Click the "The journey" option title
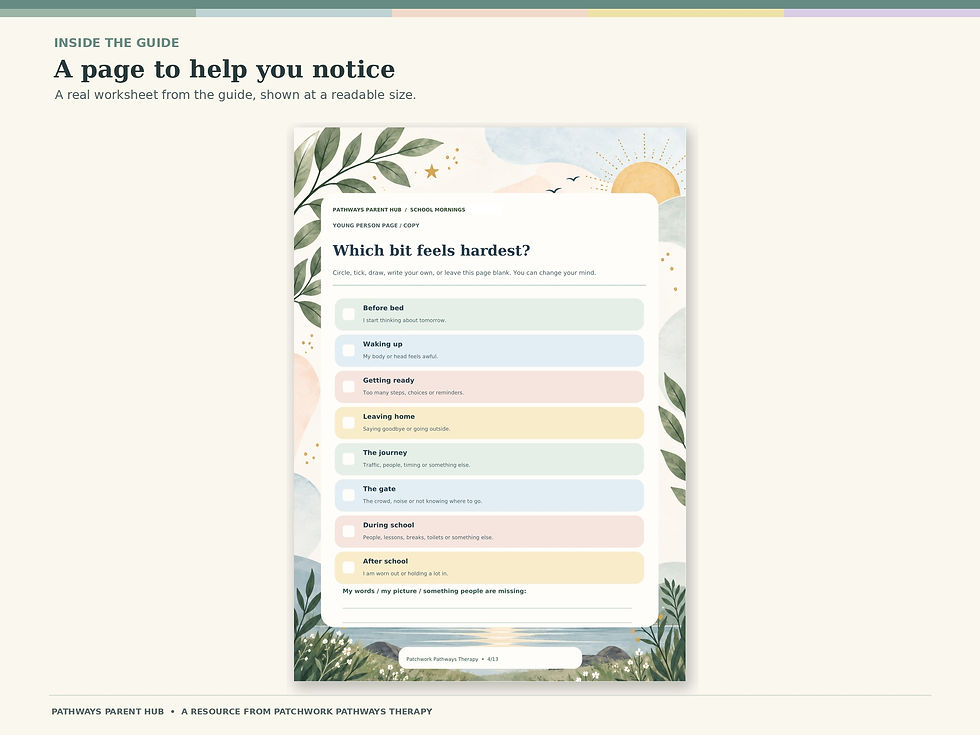The image size is (980, 735). coord(385,453)
